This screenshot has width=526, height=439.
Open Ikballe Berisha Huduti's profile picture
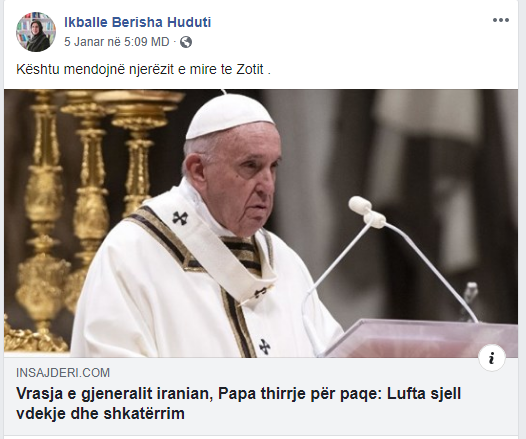pos(36,32)
